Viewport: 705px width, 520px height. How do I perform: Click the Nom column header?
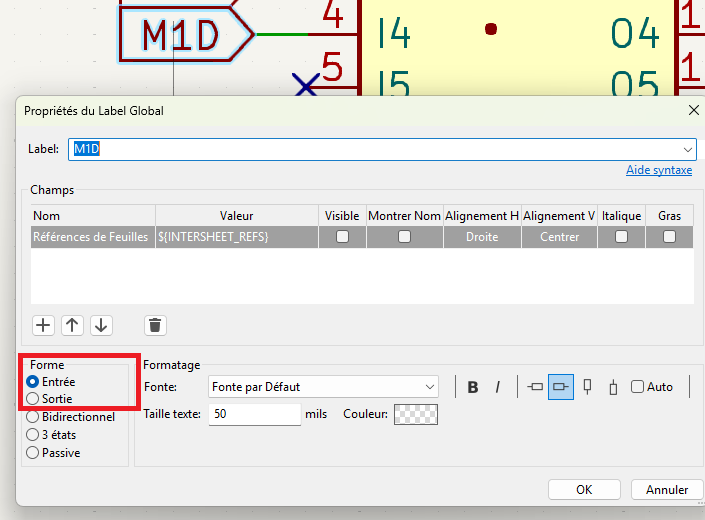tap(93, 216)
